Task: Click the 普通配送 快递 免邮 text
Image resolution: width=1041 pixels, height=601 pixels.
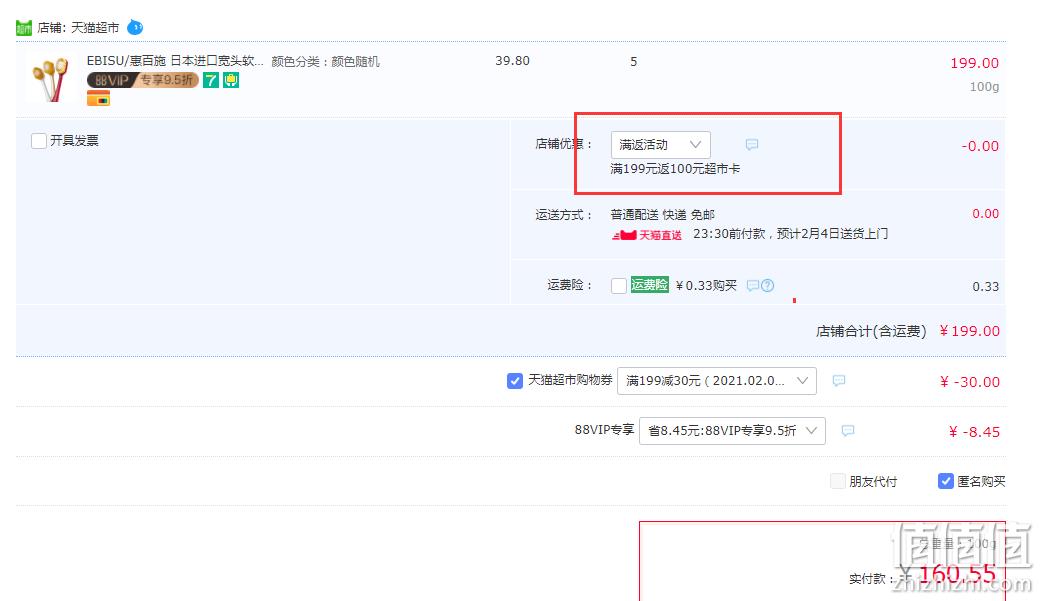Action: coord(663,215)
